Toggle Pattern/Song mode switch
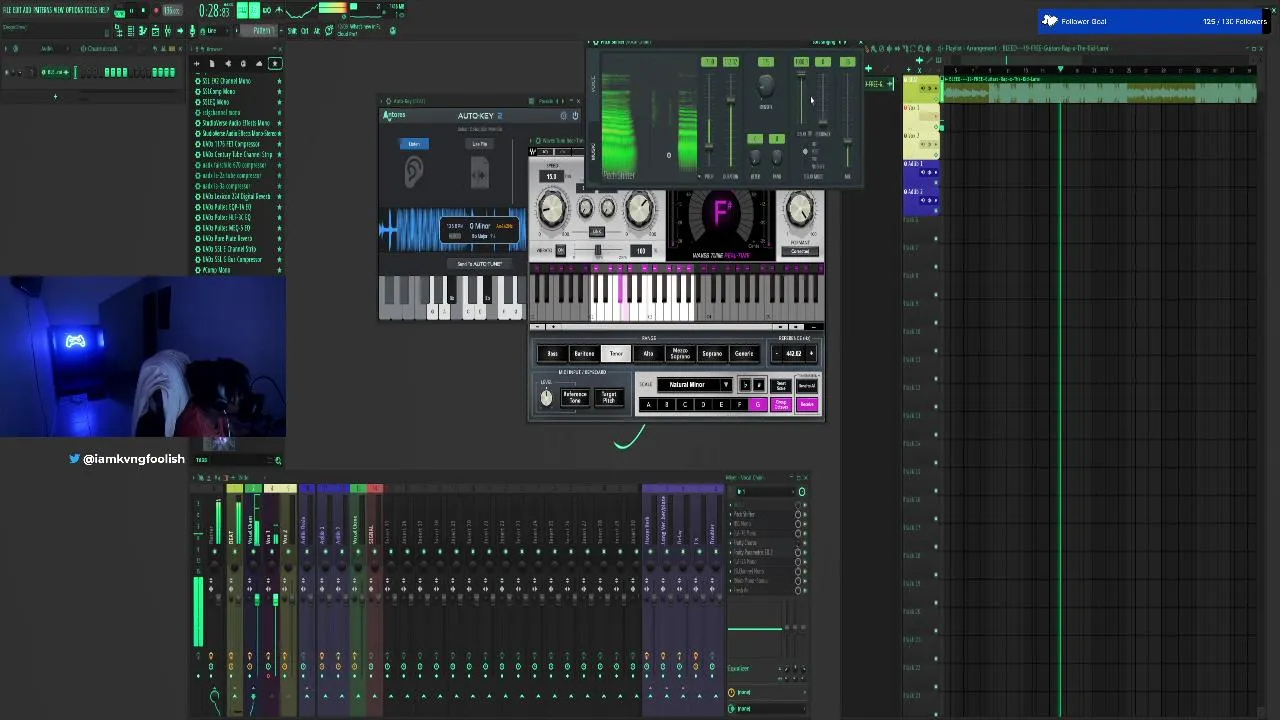The width and height of the screenshot is (1280, 720). pyautogui.click(x=119, y=10)
